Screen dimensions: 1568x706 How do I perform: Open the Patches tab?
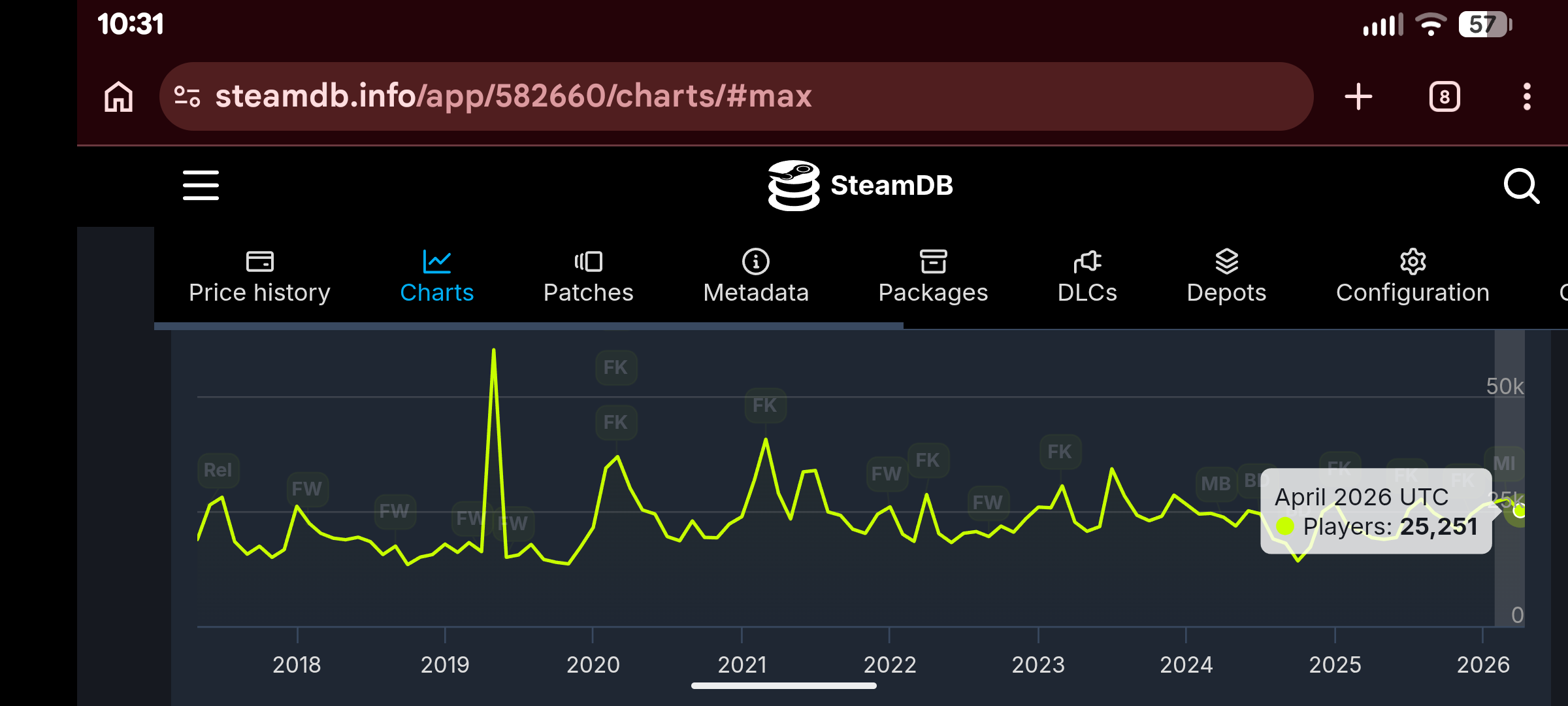[x=588, y=278]
